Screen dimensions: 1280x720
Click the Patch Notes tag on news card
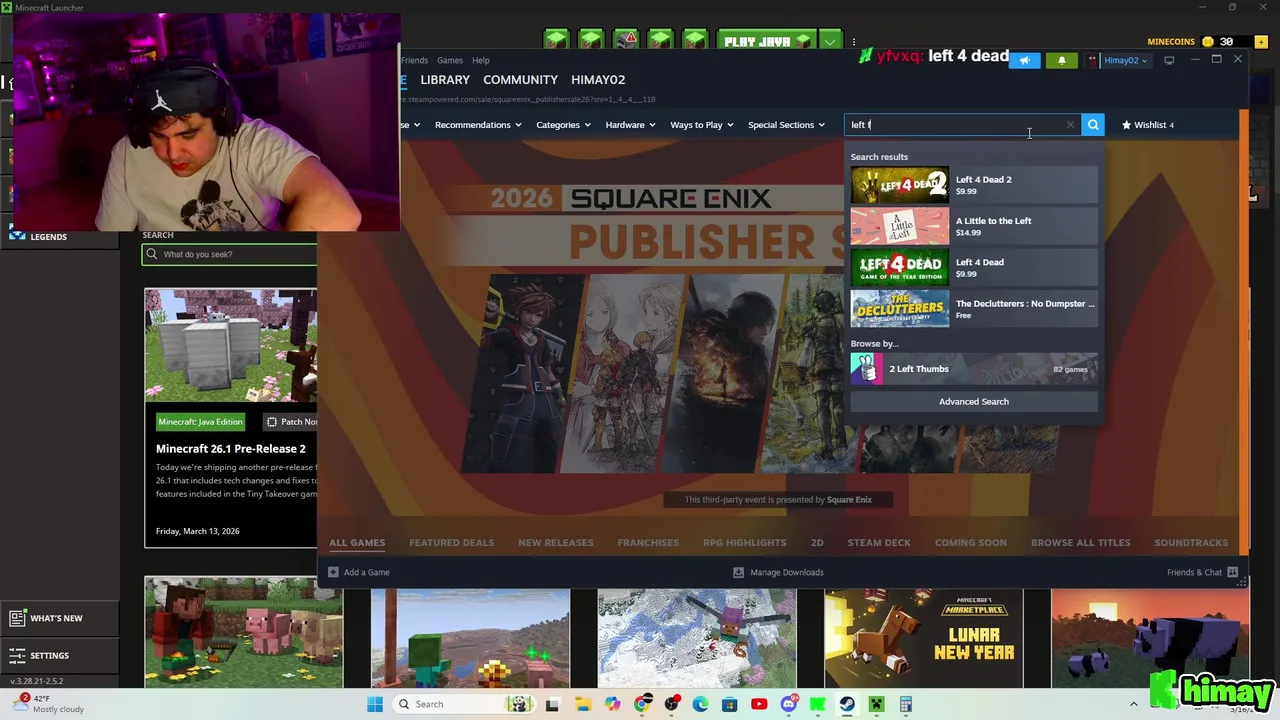(292, 422)
